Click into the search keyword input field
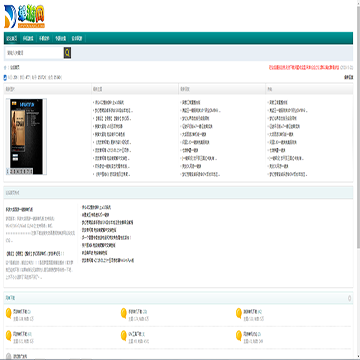 (x=34, y=53)
